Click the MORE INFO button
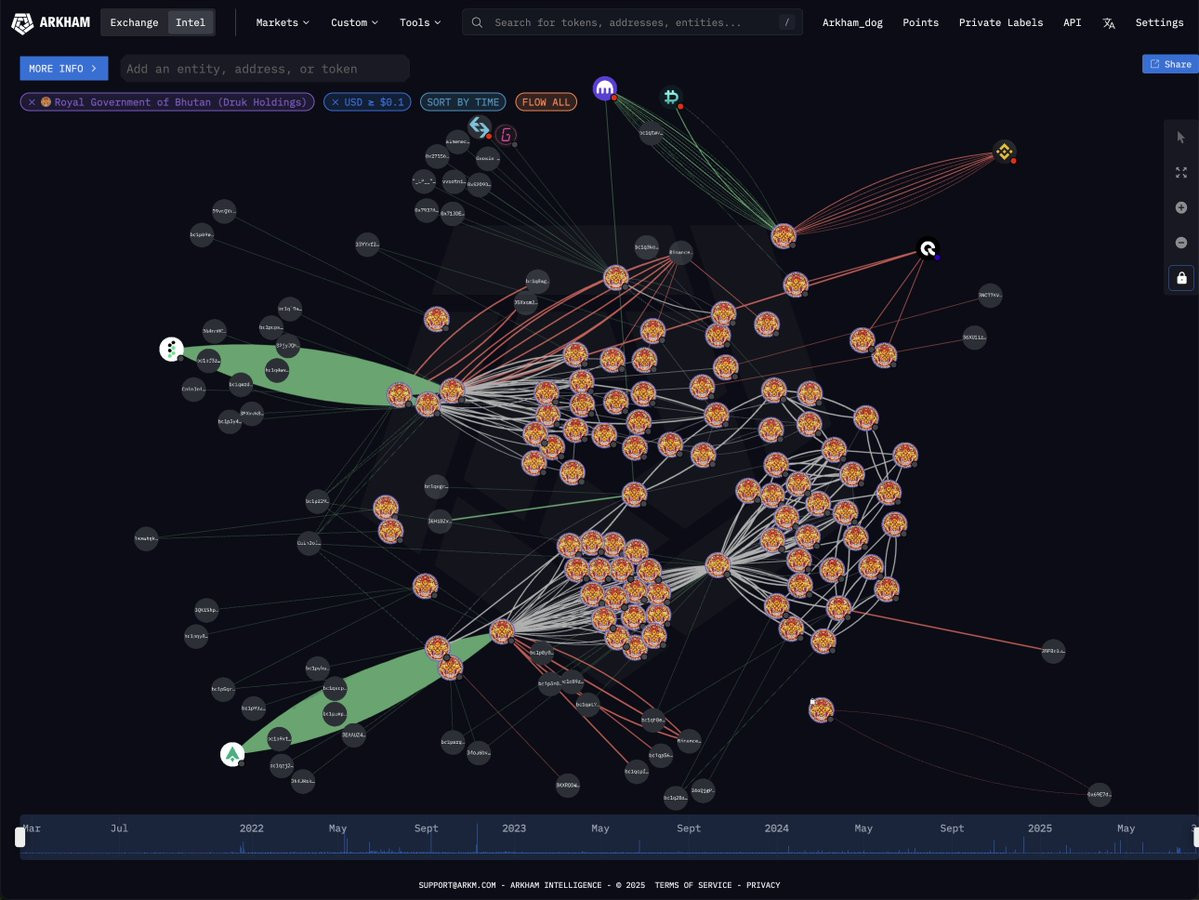Image resolution: width=1199 pixels, height=900 pixels. pos(63,68)
